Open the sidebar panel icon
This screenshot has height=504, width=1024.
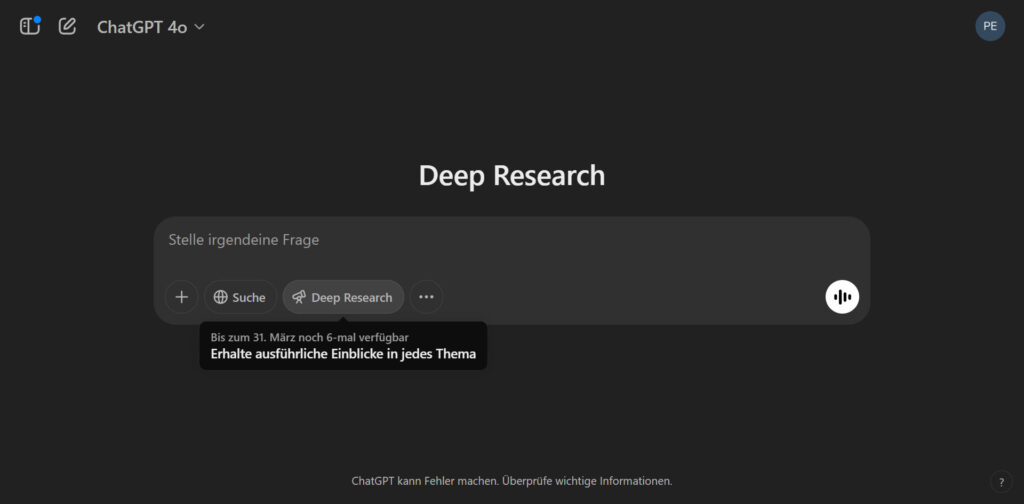pos(30,26)
